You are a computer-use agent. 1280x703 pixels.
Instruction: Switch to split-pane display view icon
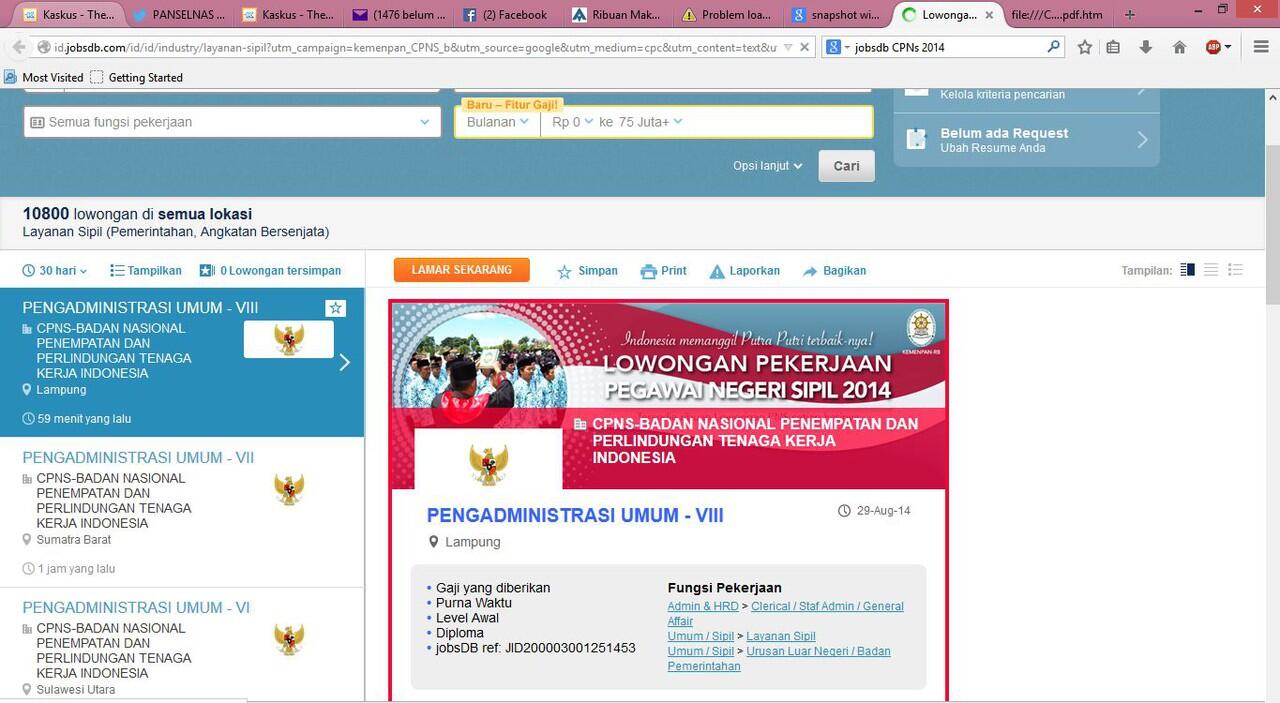(1188, 270)
